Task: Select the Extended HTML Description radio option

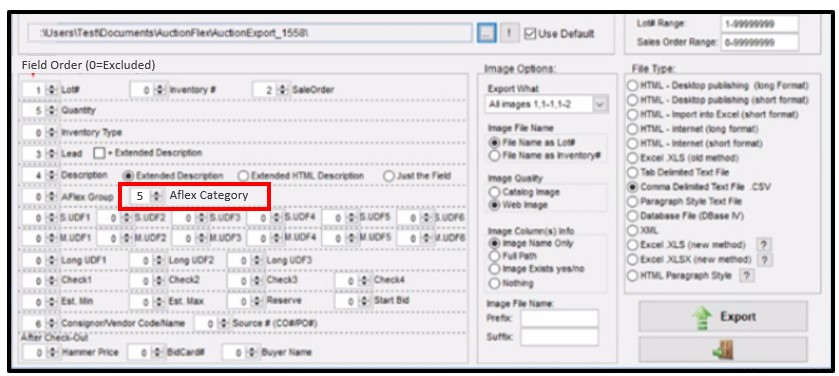Action: click(243, 175)
